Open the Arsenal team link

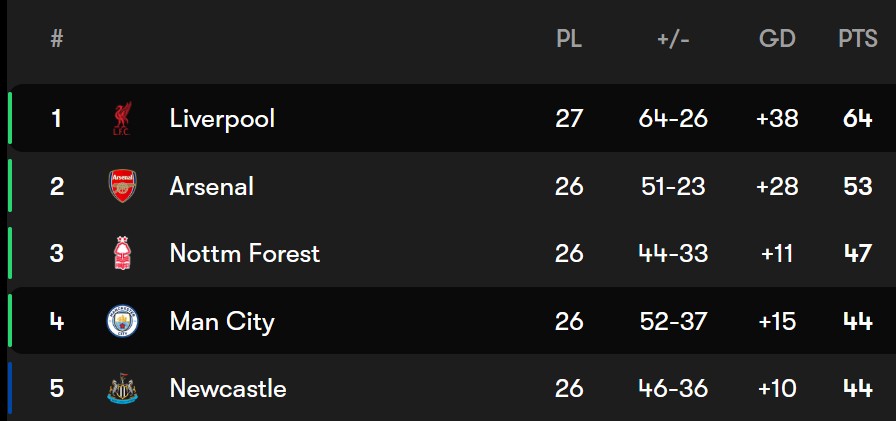[x=212, y=186]
